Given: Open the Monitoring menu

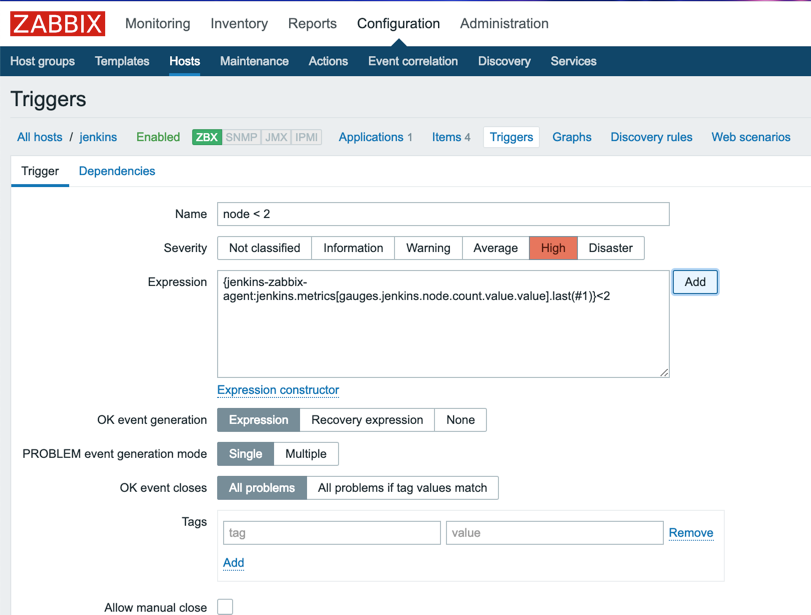Looking at the screenshot, I should [157, 23].
